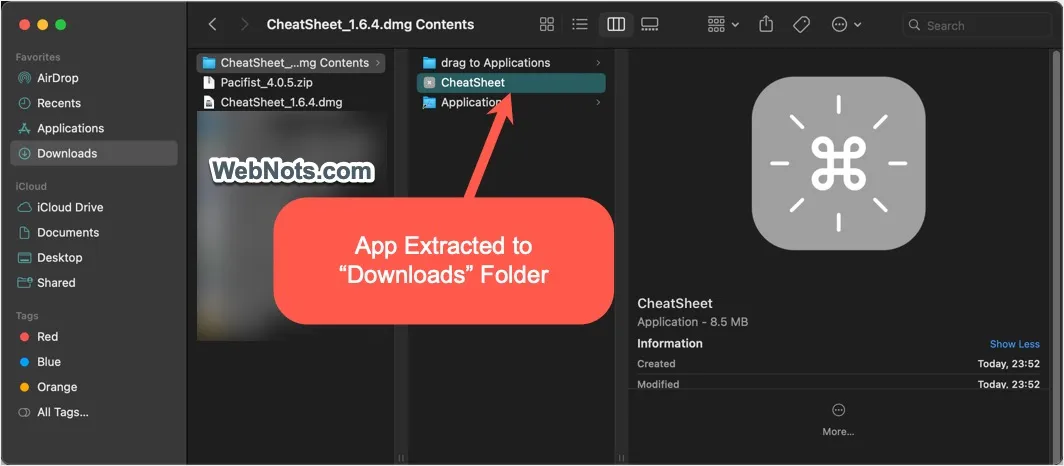Select column view mode
Image resolution: width=1064 pixels, height=466 pixels.
point(616,25)
